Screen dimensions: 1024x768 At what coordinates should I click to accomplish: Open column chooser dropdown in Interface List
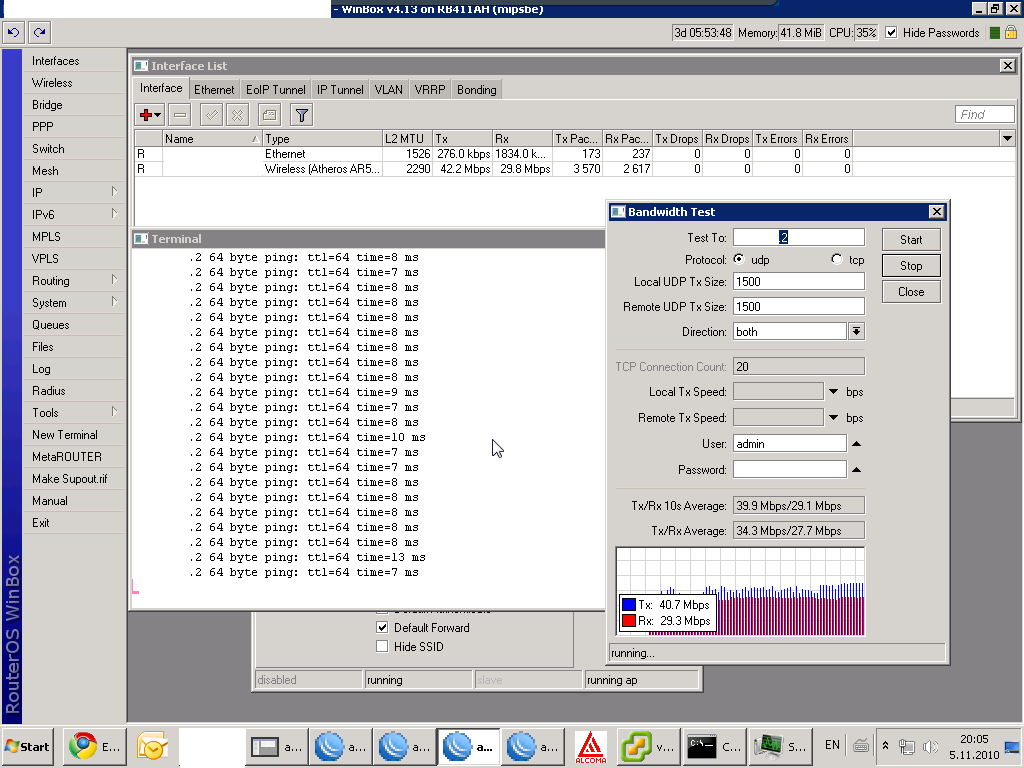click(1007, 138)
